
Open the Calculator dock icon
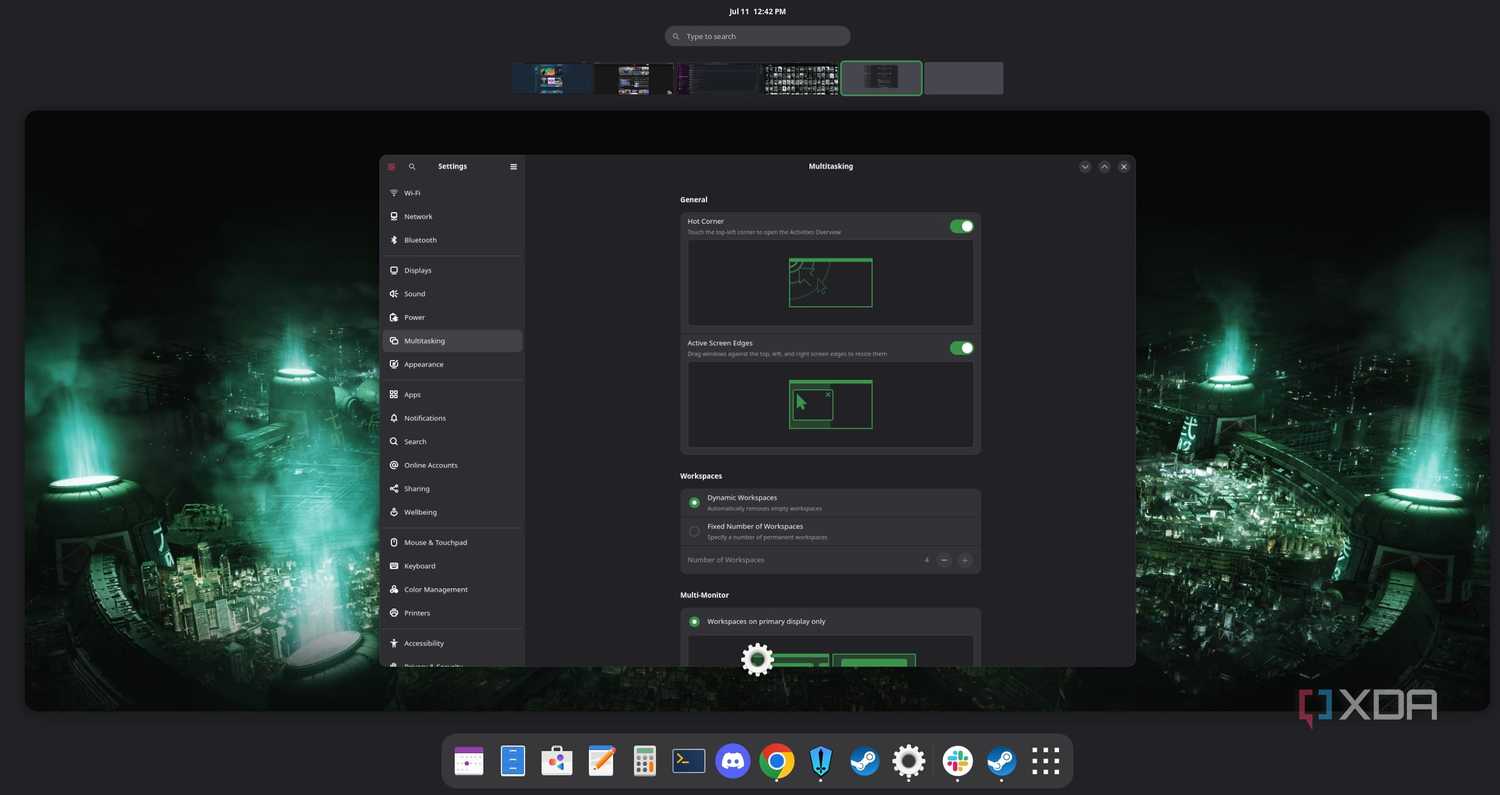[645, 761]
